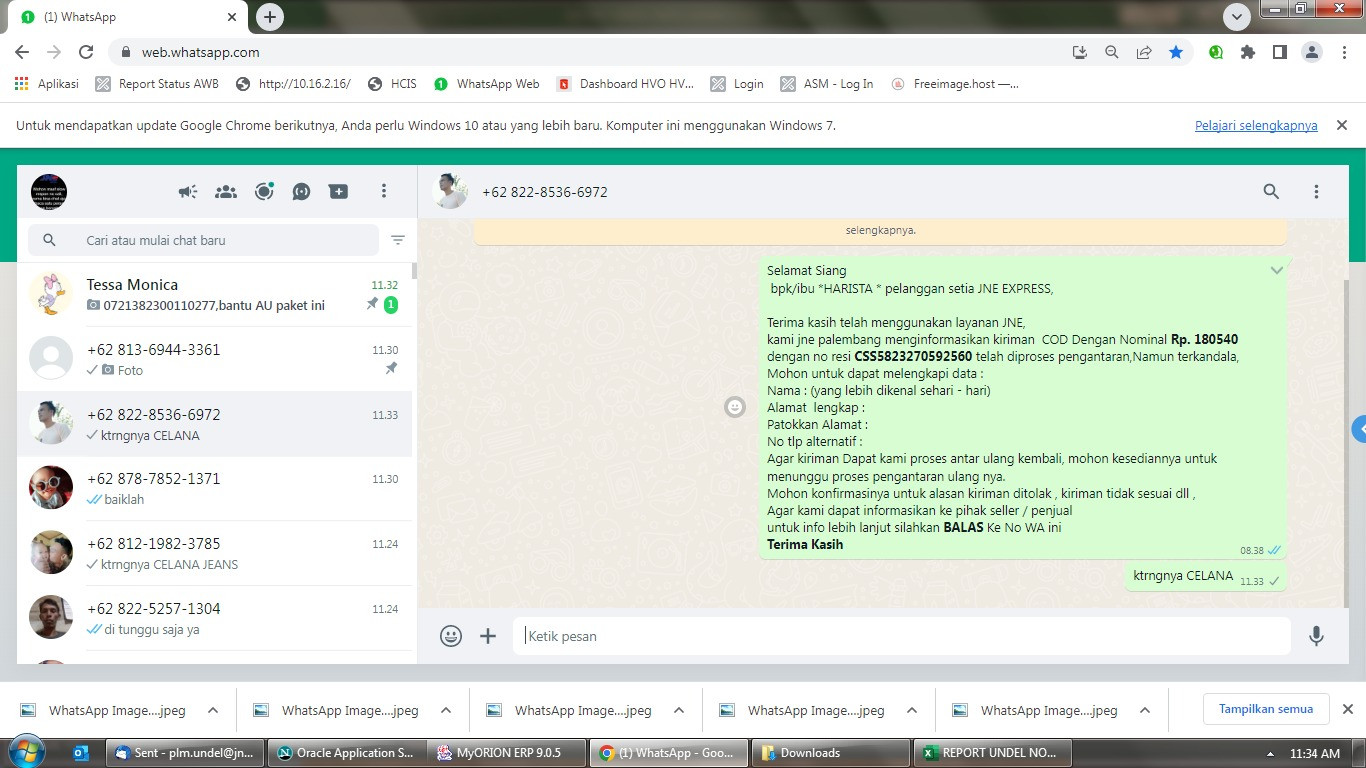Open the +62 878-7852-1371 chat
The image size is (1366, 768).
click(215, 488)
